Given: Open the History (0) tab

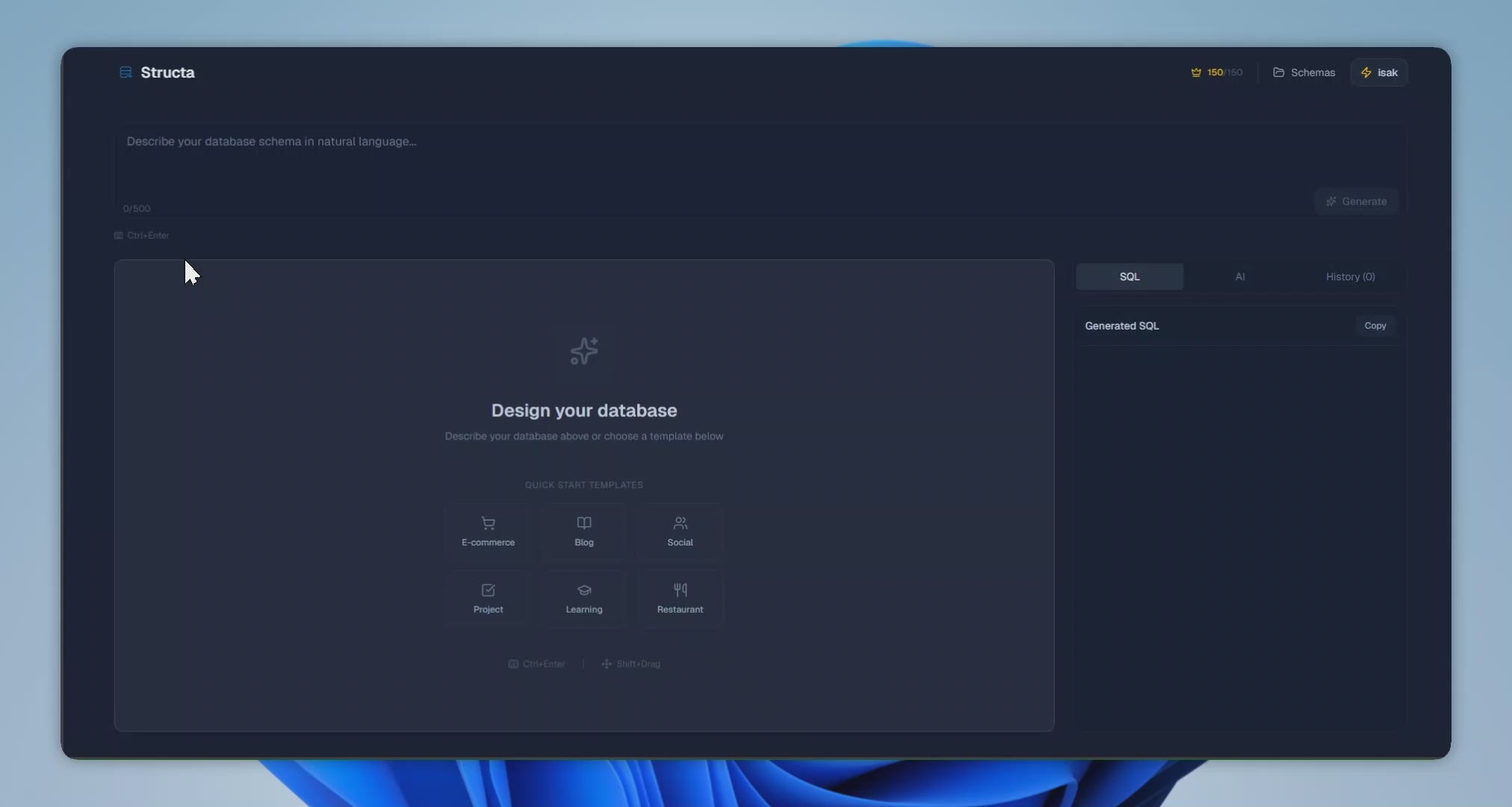Looking at the screenshot, I should 1350,276.
